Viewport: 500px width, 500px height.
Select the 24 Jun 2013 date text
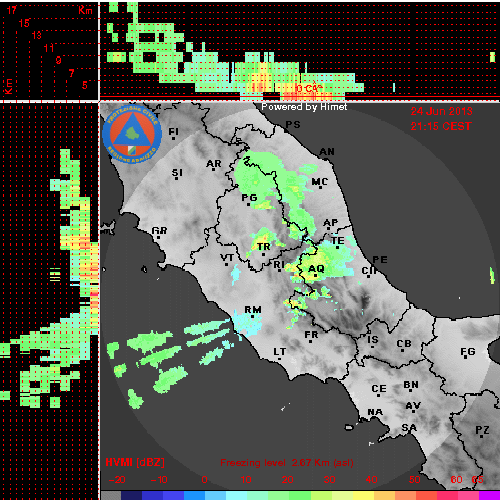coord(441,111)
